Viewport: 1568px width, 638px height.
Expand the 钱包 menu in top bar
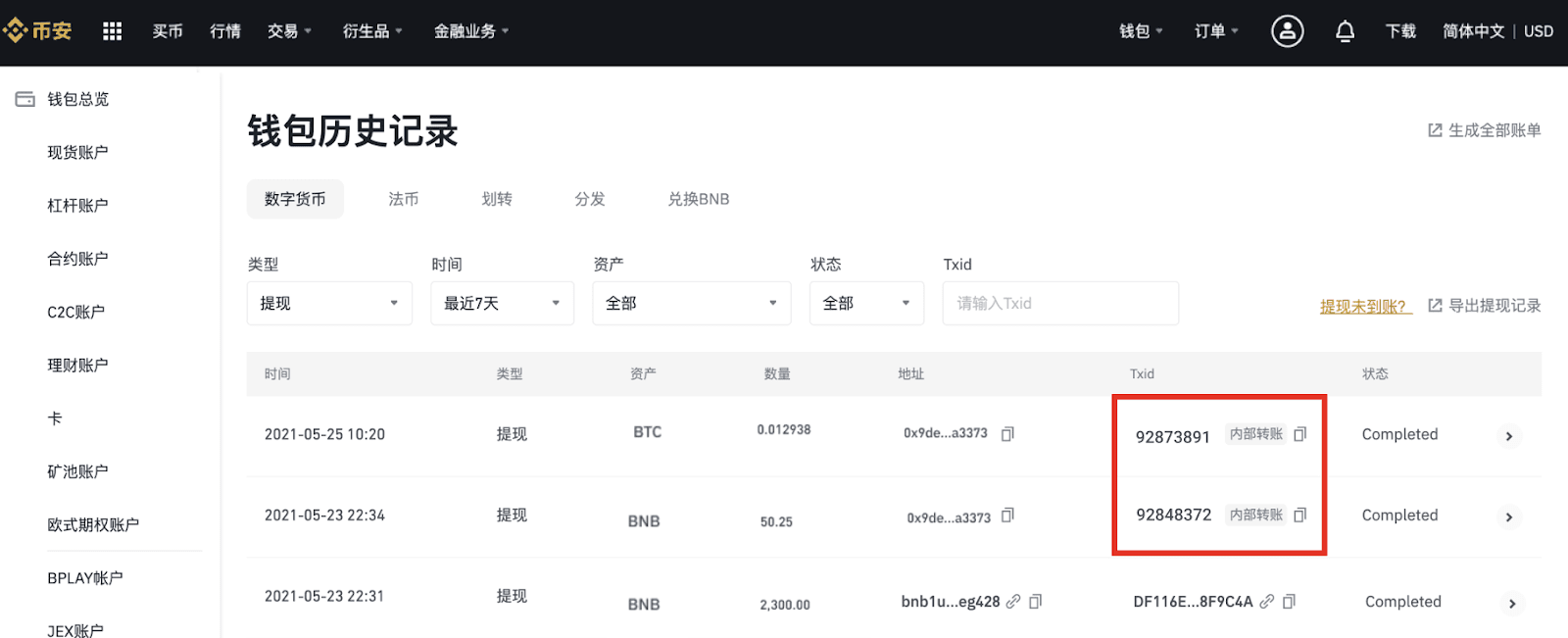(1141, 31)
